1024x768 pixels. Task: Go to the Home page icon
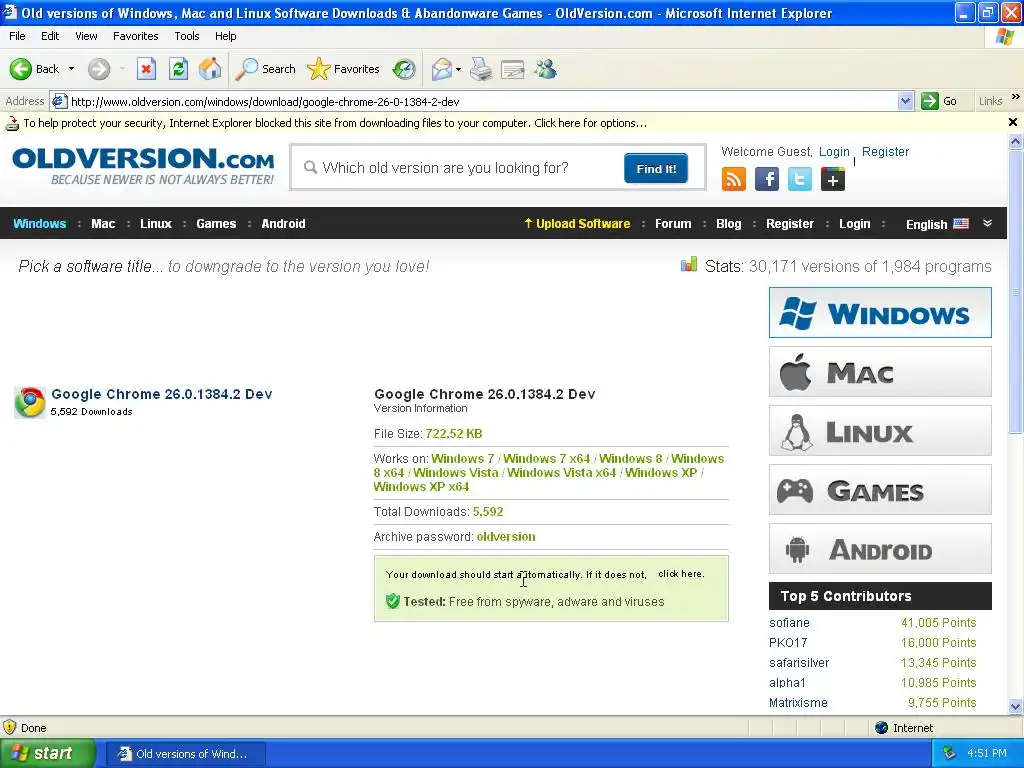[210, 69]
